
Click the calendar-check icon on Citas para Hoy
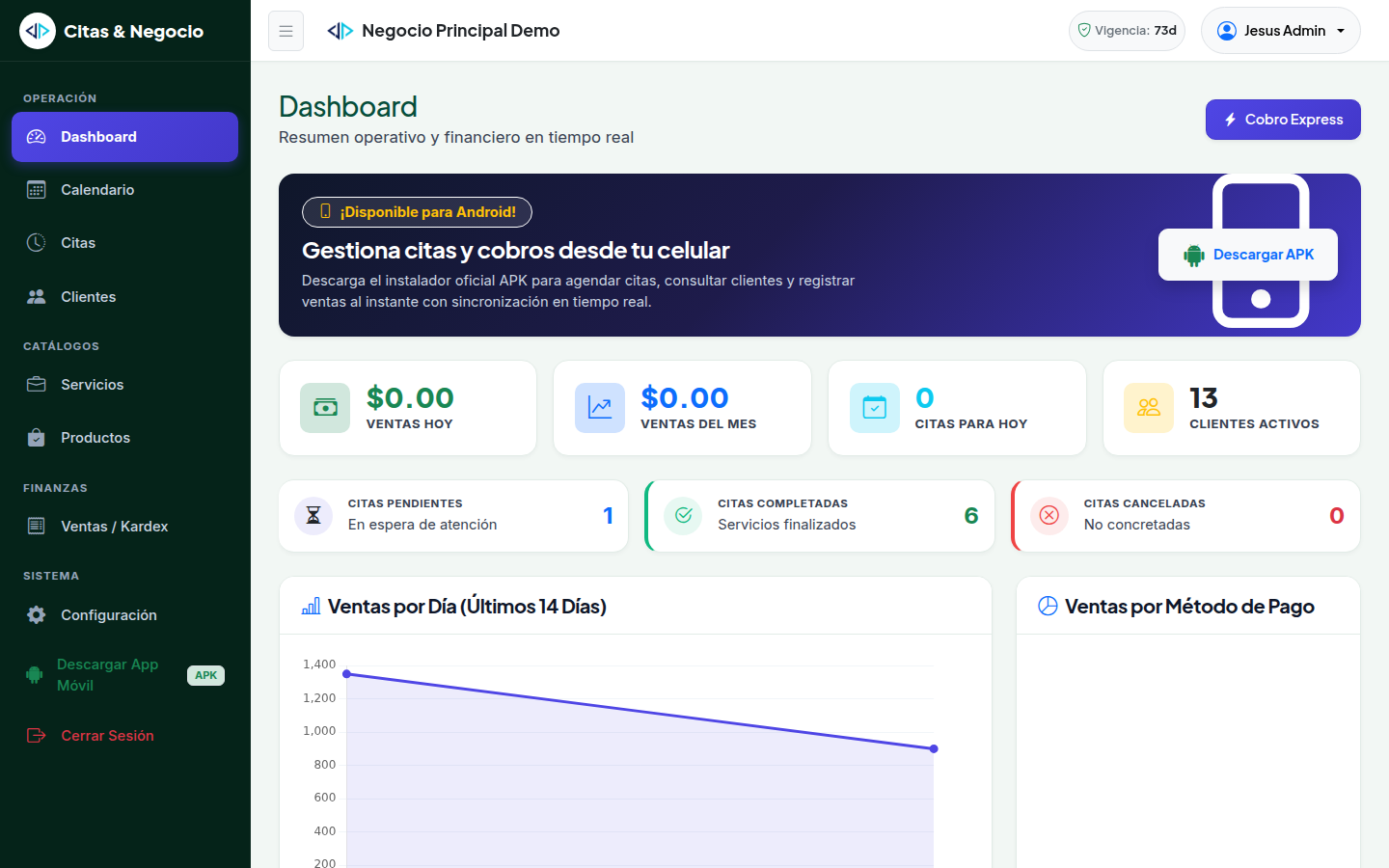875,408
